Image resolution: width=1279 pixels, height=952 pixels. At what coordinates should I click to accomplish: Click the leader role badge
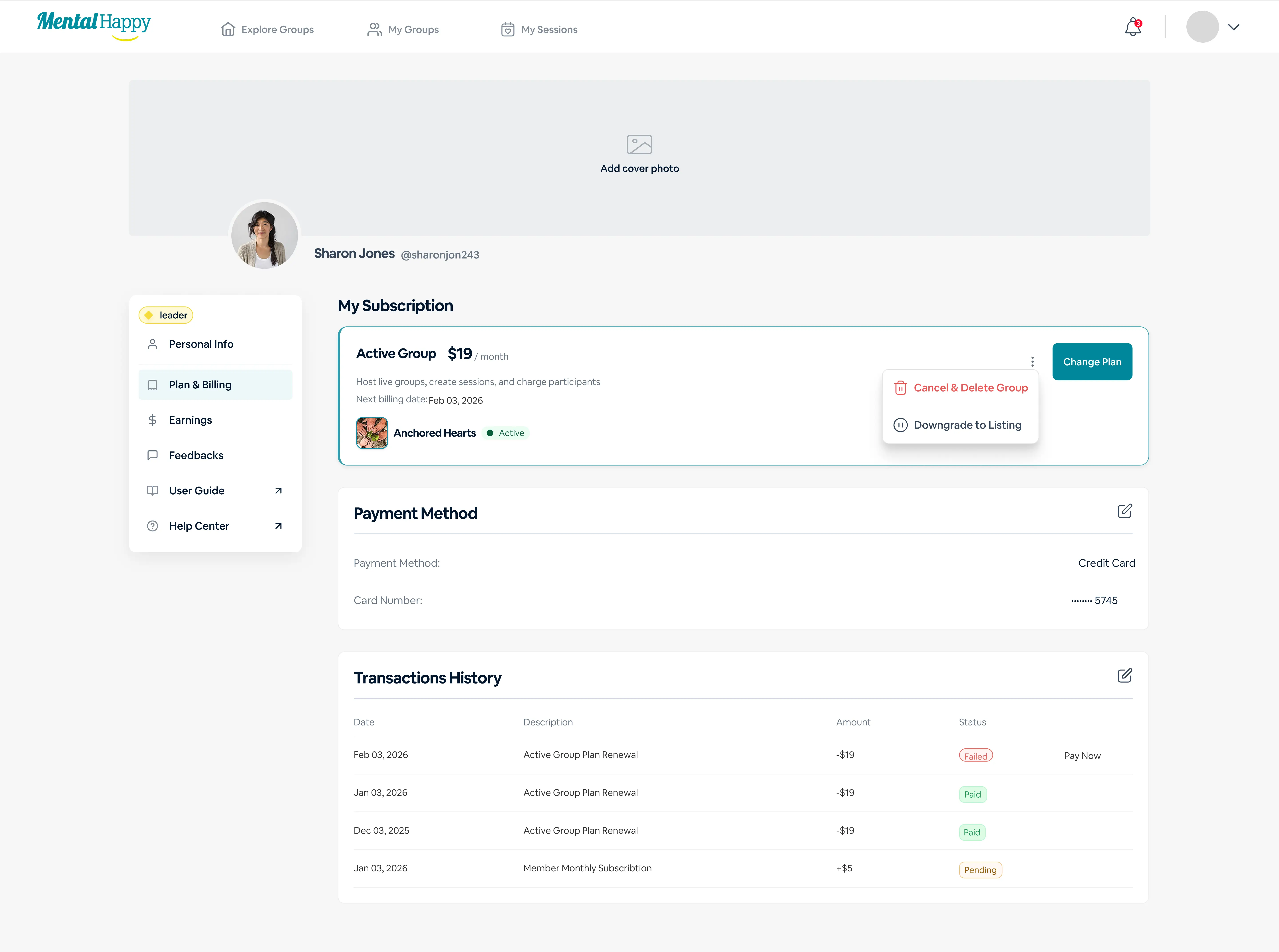click(166, 315)
